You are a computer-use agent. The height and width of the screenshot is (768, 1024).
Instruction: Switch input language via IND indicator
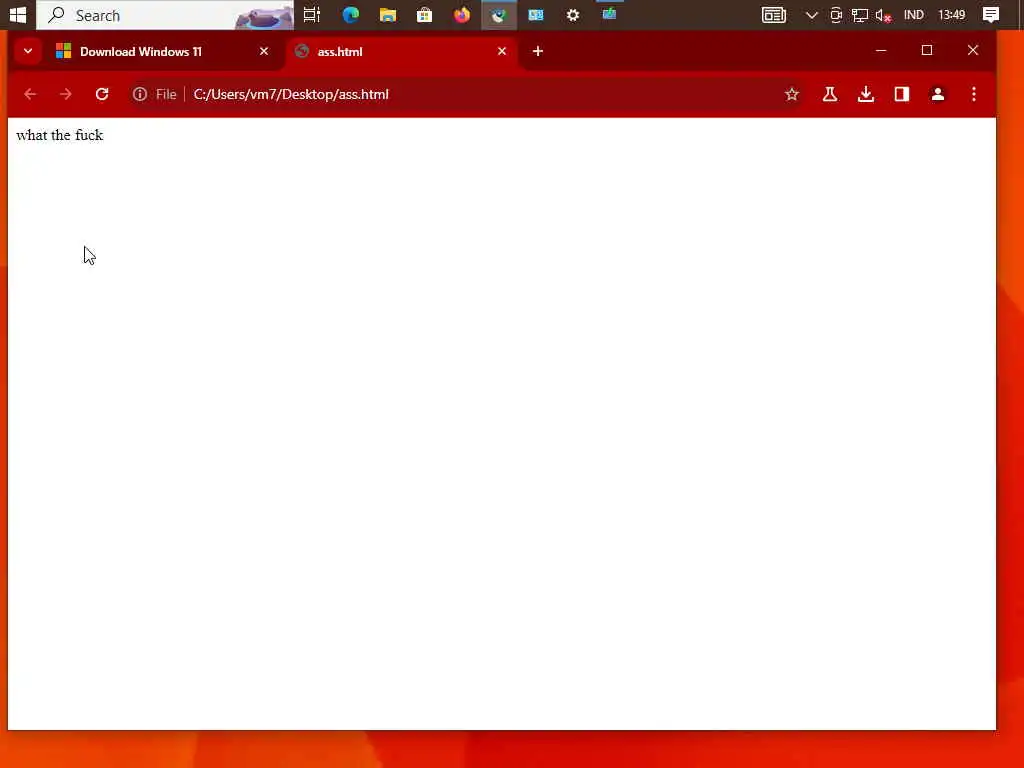[914, 14]
